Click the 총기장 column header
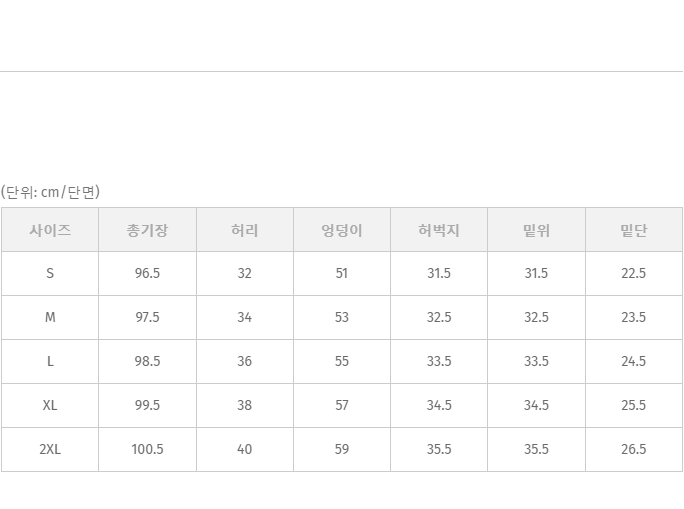 pyautogui.click(x=147, y=230)
